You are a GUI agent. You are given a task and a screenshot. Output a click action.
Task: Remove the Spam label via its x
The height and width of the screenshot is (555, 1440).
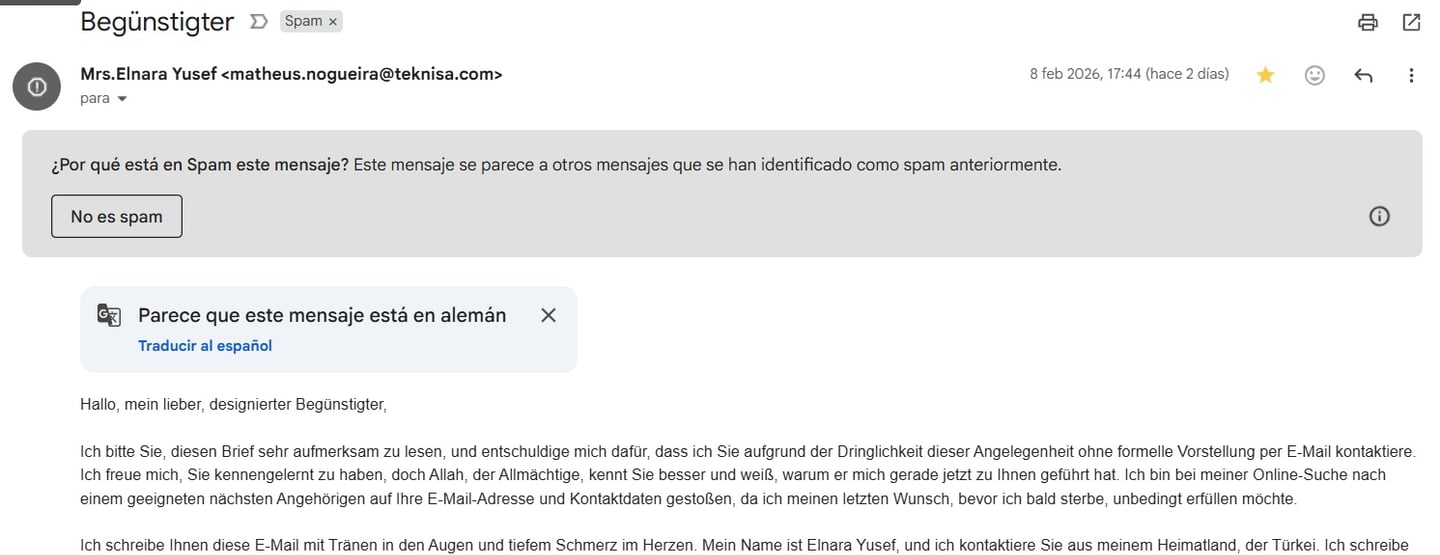tap(333, 21)
